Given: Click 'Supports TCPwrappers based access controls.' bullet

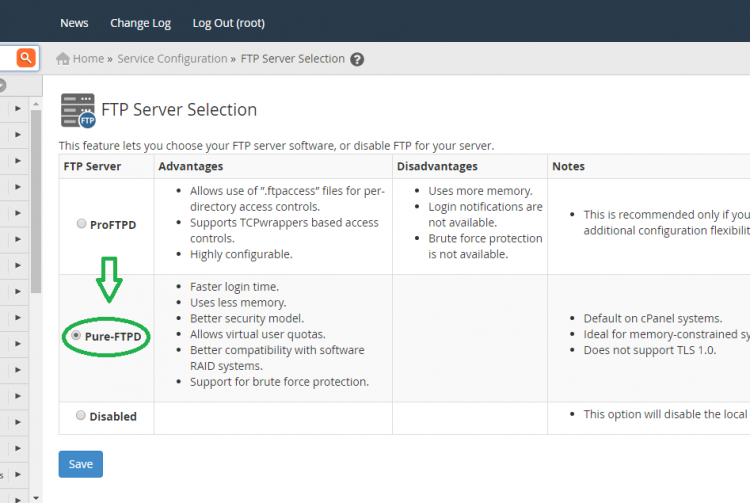Looking at the screenshot, I should [284, 230].
